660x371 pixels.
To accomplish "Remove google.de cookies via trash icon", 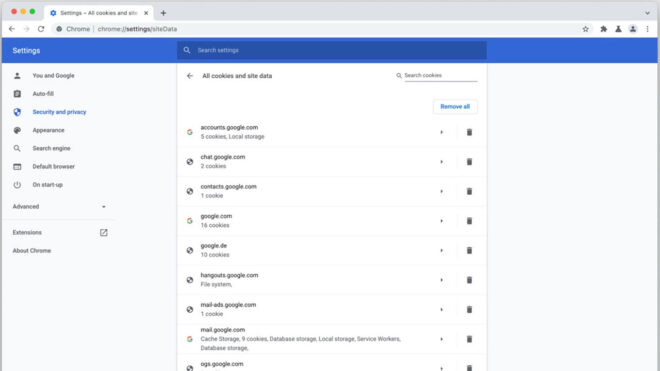I will pyautogui.click(x=469, y=251).
